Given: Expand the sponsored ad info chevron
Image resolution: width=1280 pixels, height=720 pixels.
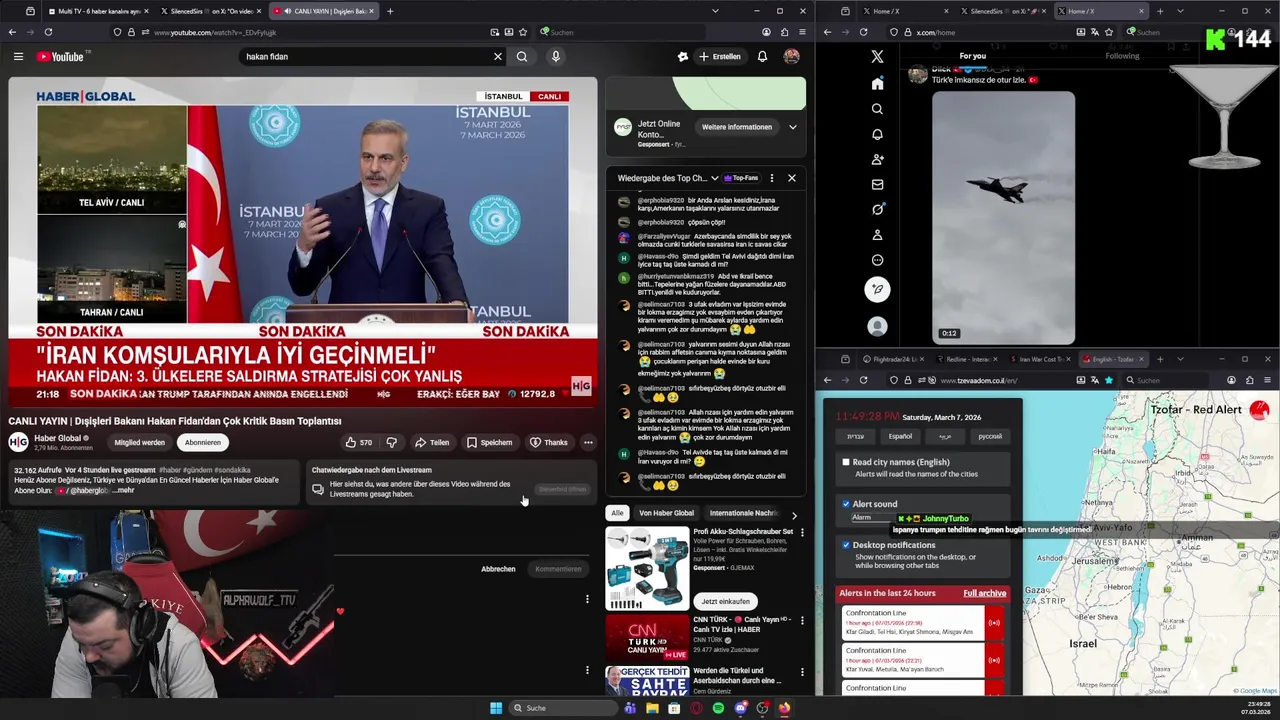Looking at the screenshot, I should 793,127.
